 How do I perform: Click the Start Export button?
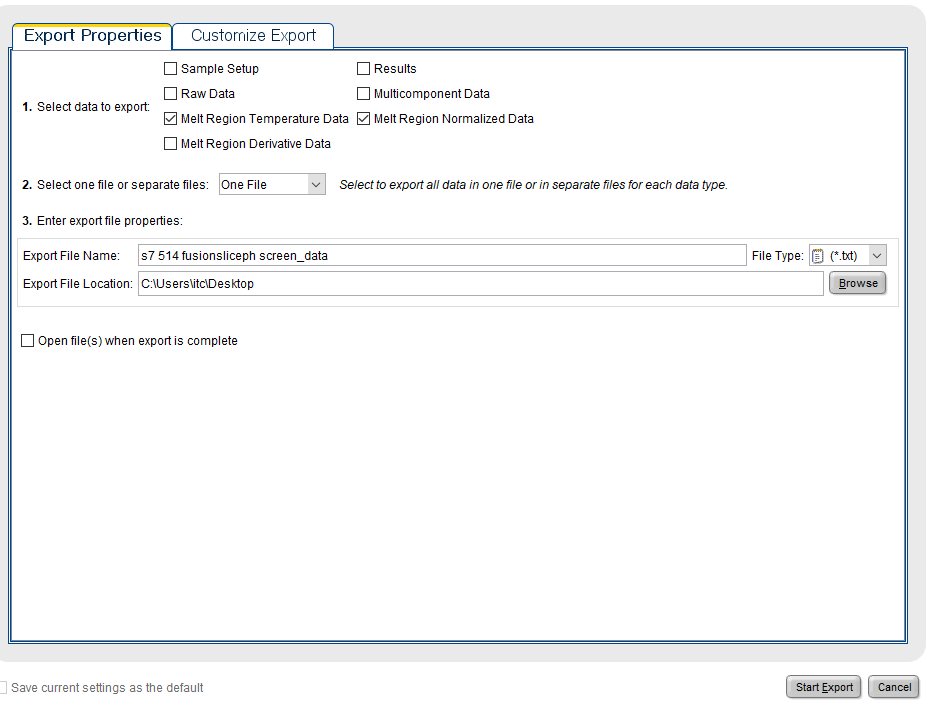tap(824, 687)
